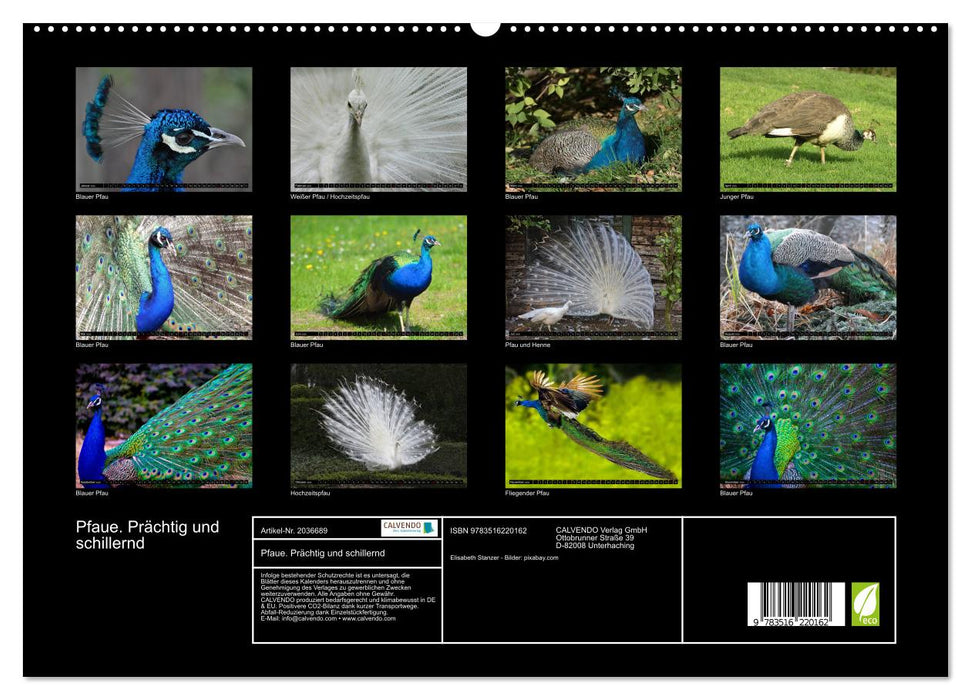Open the blue peacock walking on dandelion meadow
Screen dimensions: 971x700
[378, 277]
